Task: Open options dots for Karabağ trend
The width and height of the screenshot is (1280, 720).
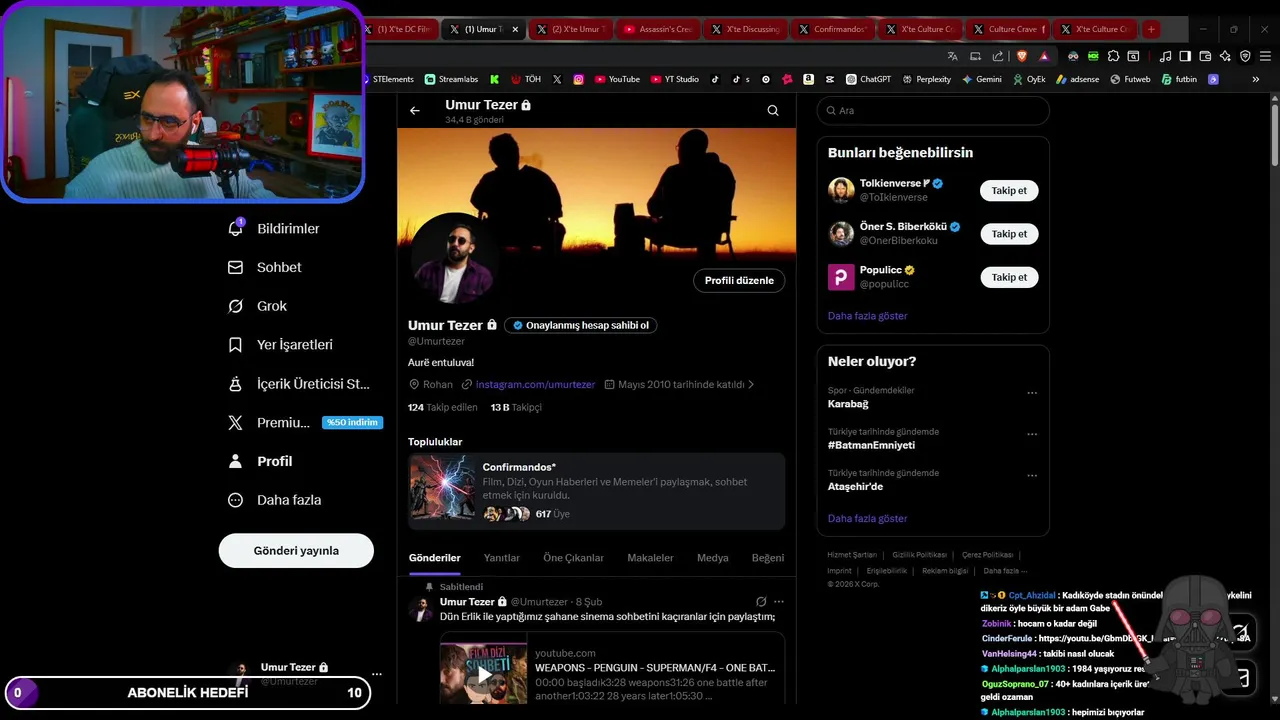Action: (1032, 393)
